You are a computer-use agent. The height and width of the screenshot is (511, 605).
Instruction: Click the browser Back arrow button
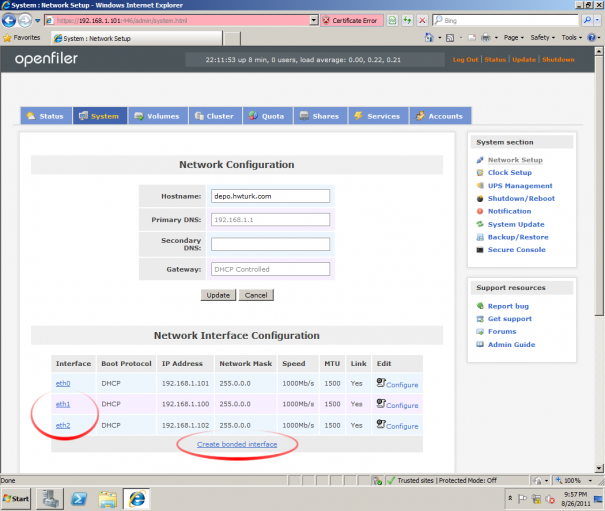(x=8, y=20)
